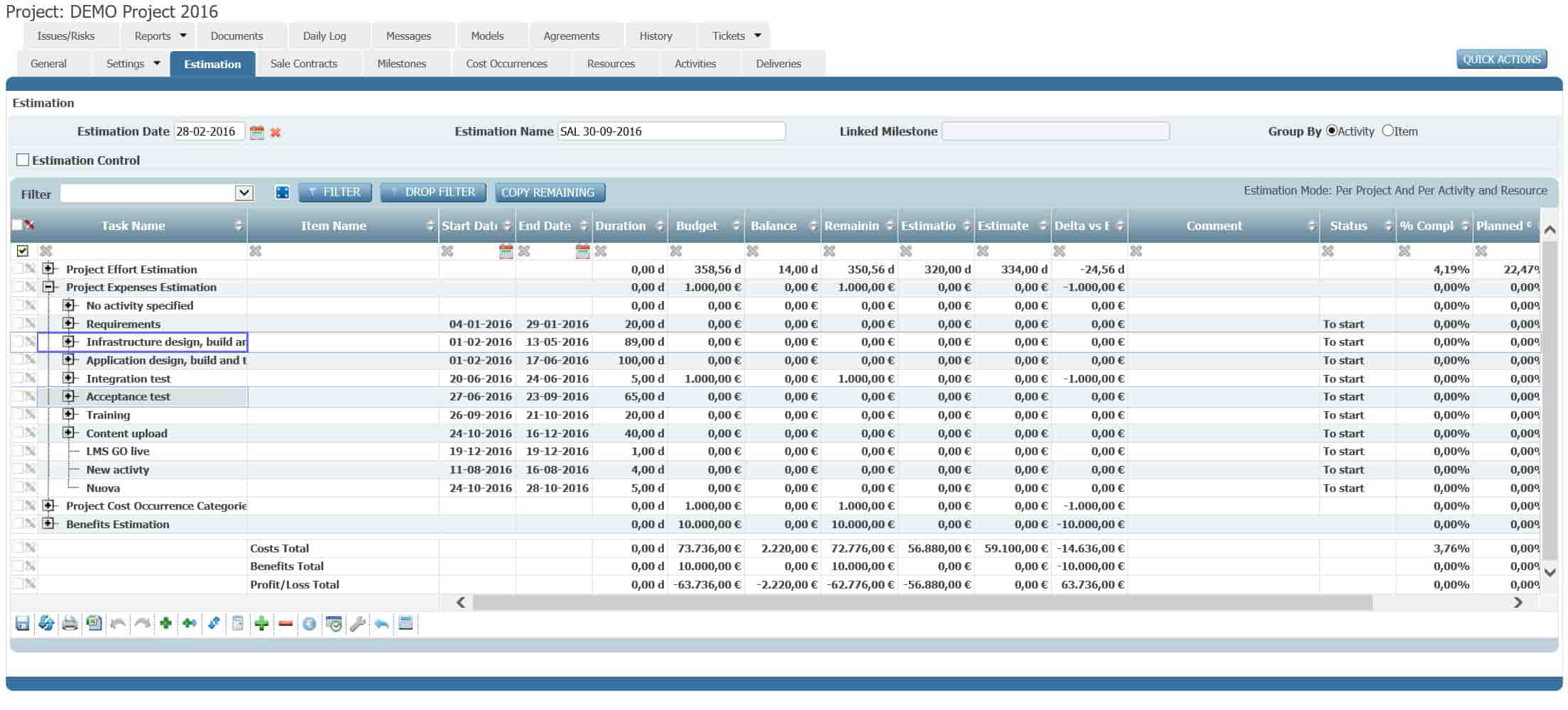
Task: Clear Estimation Date with the red X icon
Action: [x=276, y=132]
